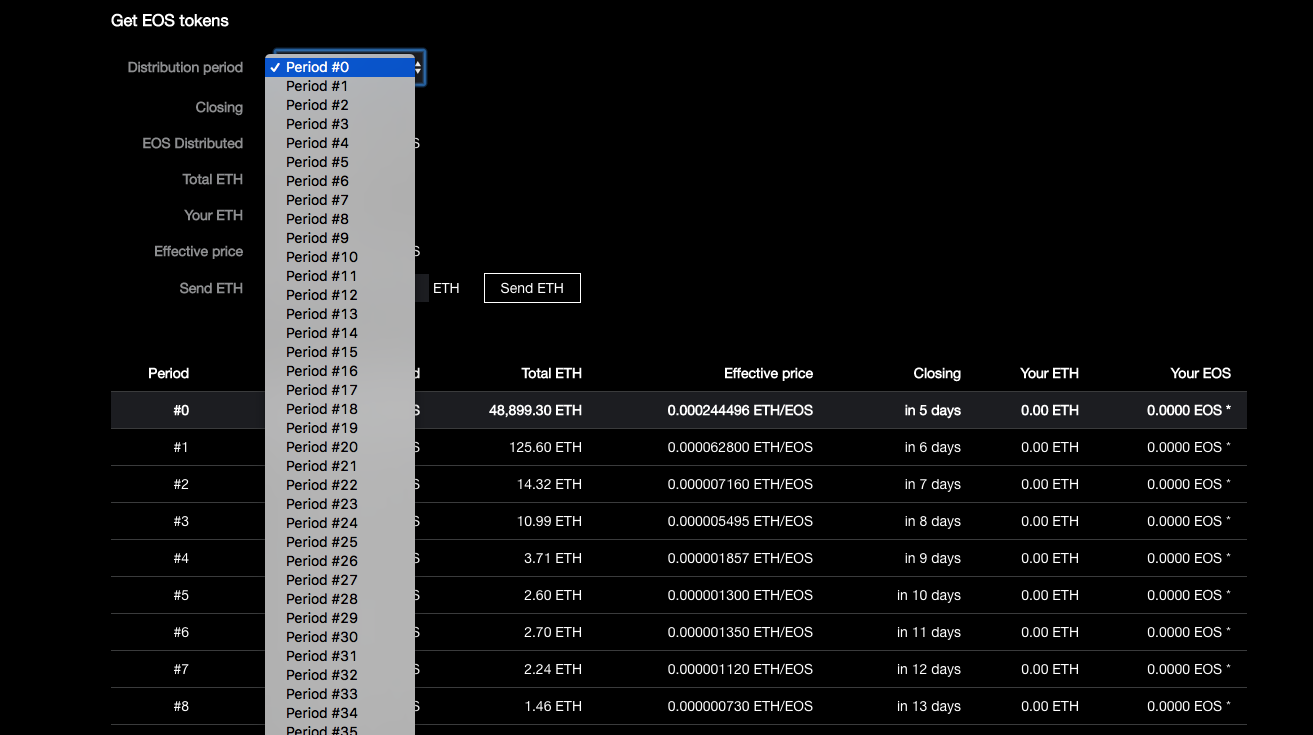Click the Distribution period select arrows

pyautogui.click(x=419, y=67)
